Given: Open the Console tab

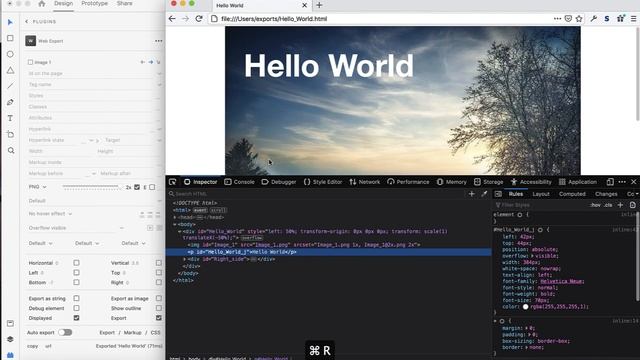Looking at the screenshot, I should (x=239, y=182).
